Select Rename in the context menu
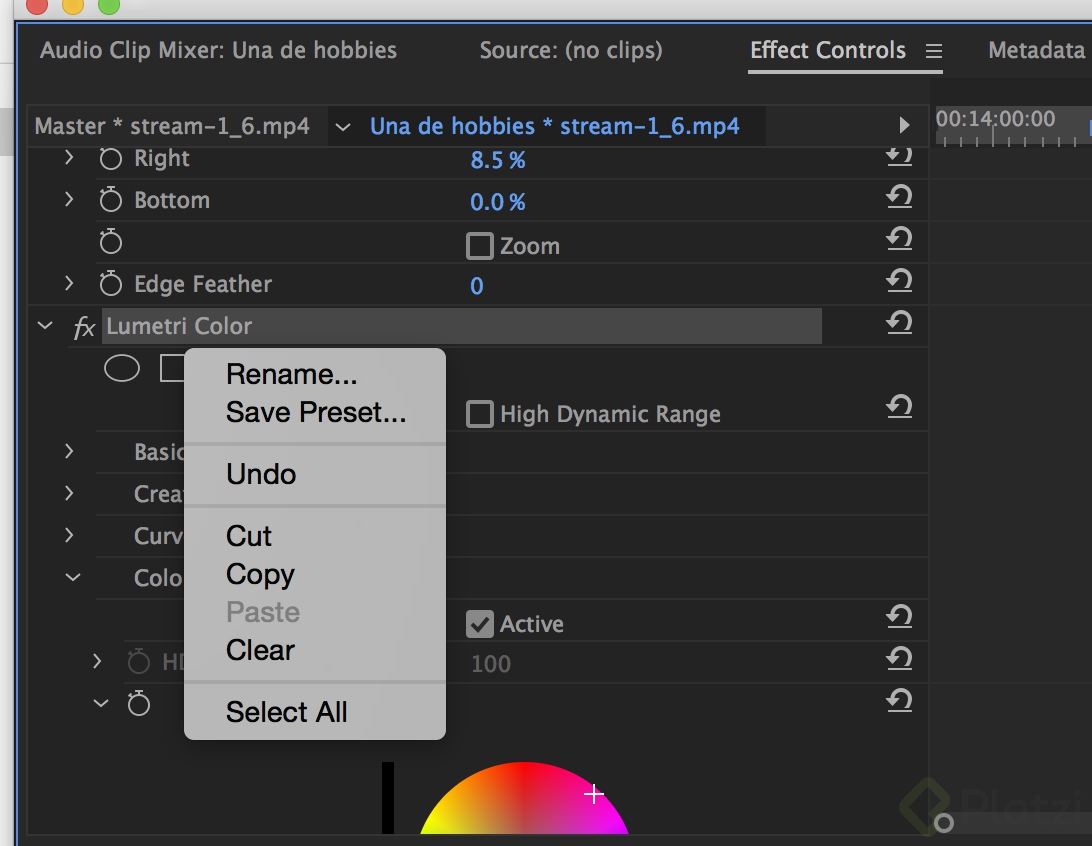Screen dimensions: 1092x846 [x=291, y=374]
